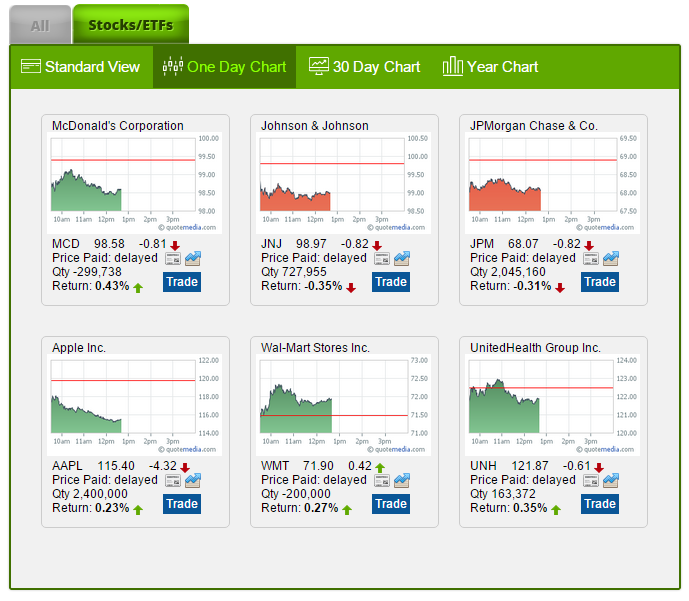Trade McDonald's Corporation stock

coord(182,282)
